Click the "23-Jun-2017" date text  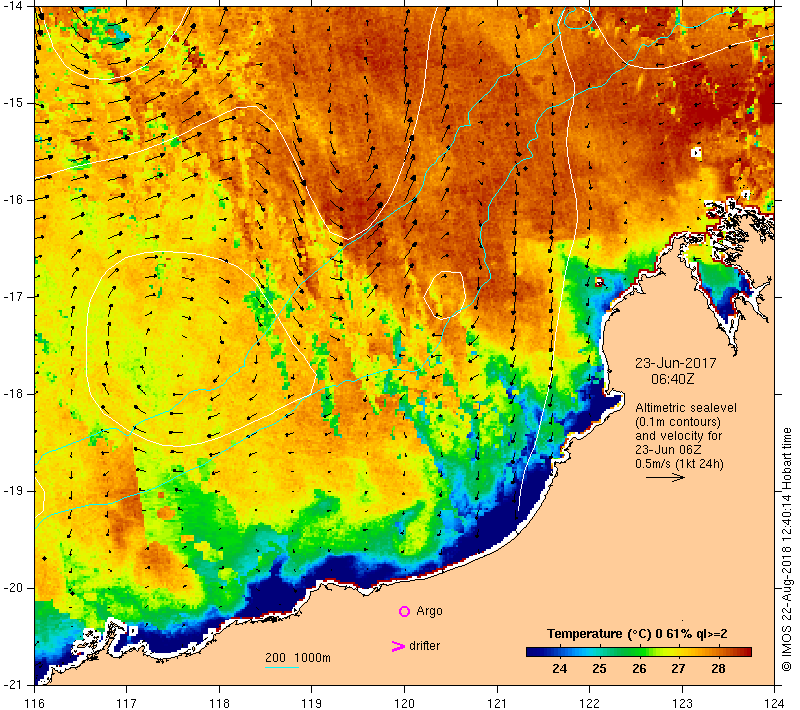676,363
